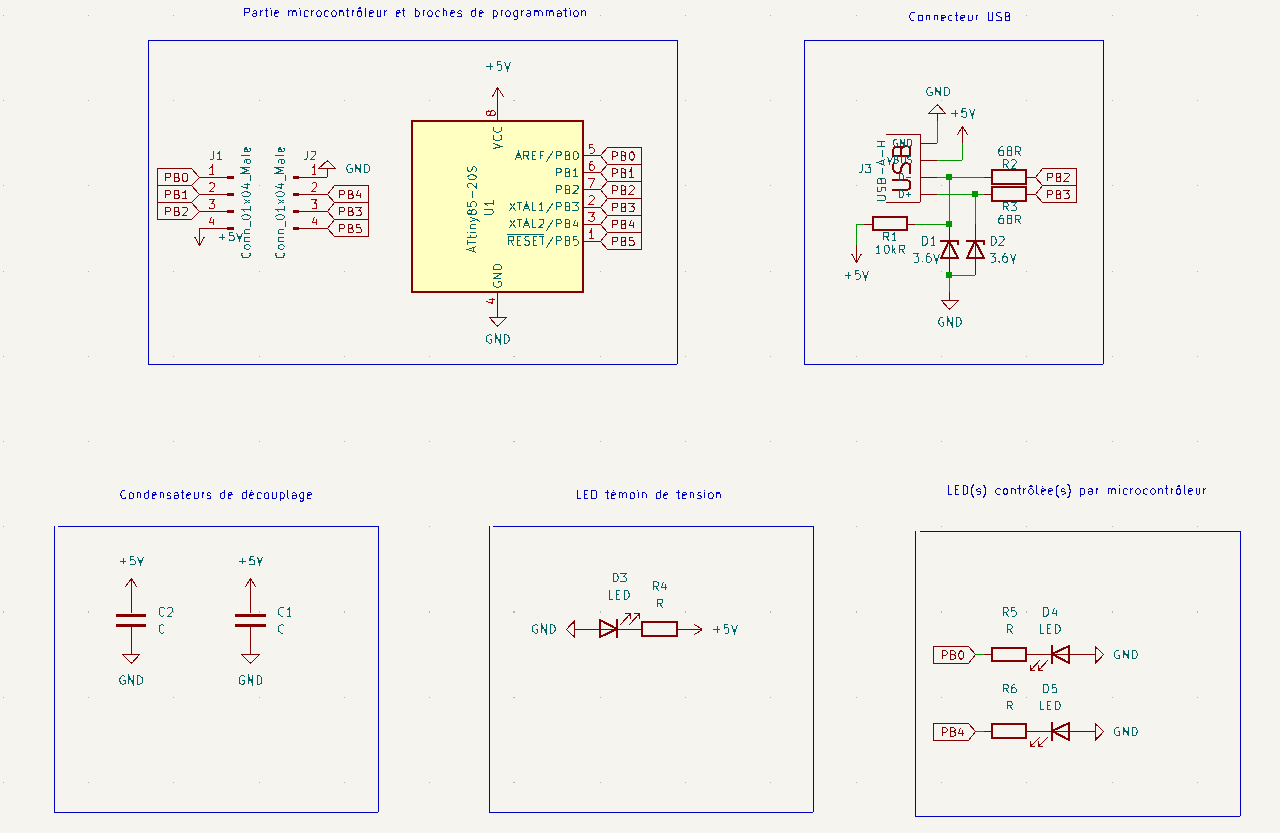Click the 'ATtiny85-20S' value text on U1
The image size is (1280, 833).
[473, 210]
